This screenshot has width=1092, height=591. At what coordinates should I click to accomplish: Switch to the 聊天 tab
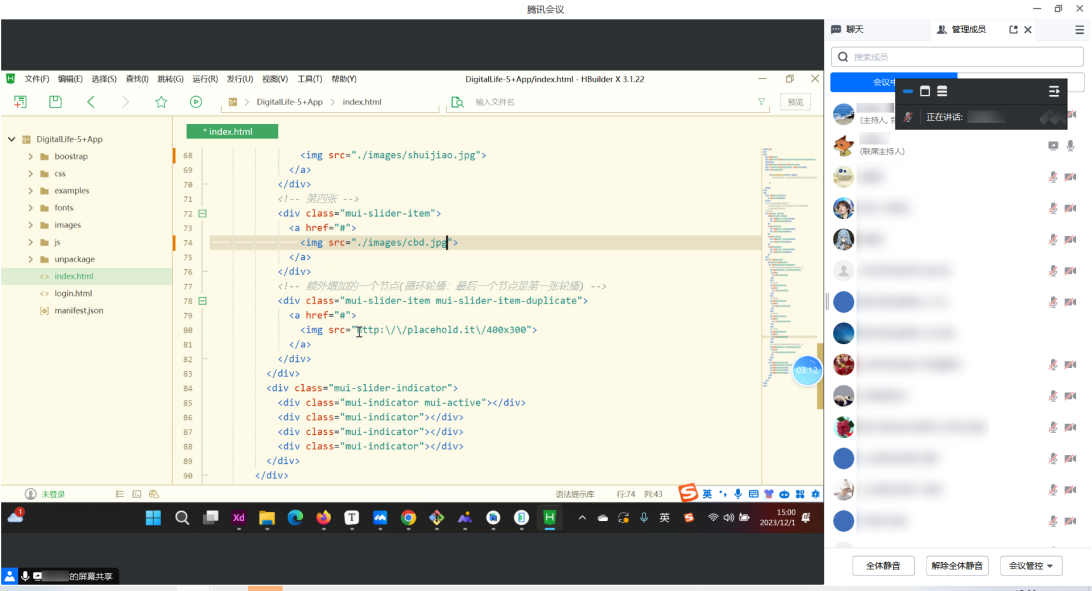click(x=848, y=29)
